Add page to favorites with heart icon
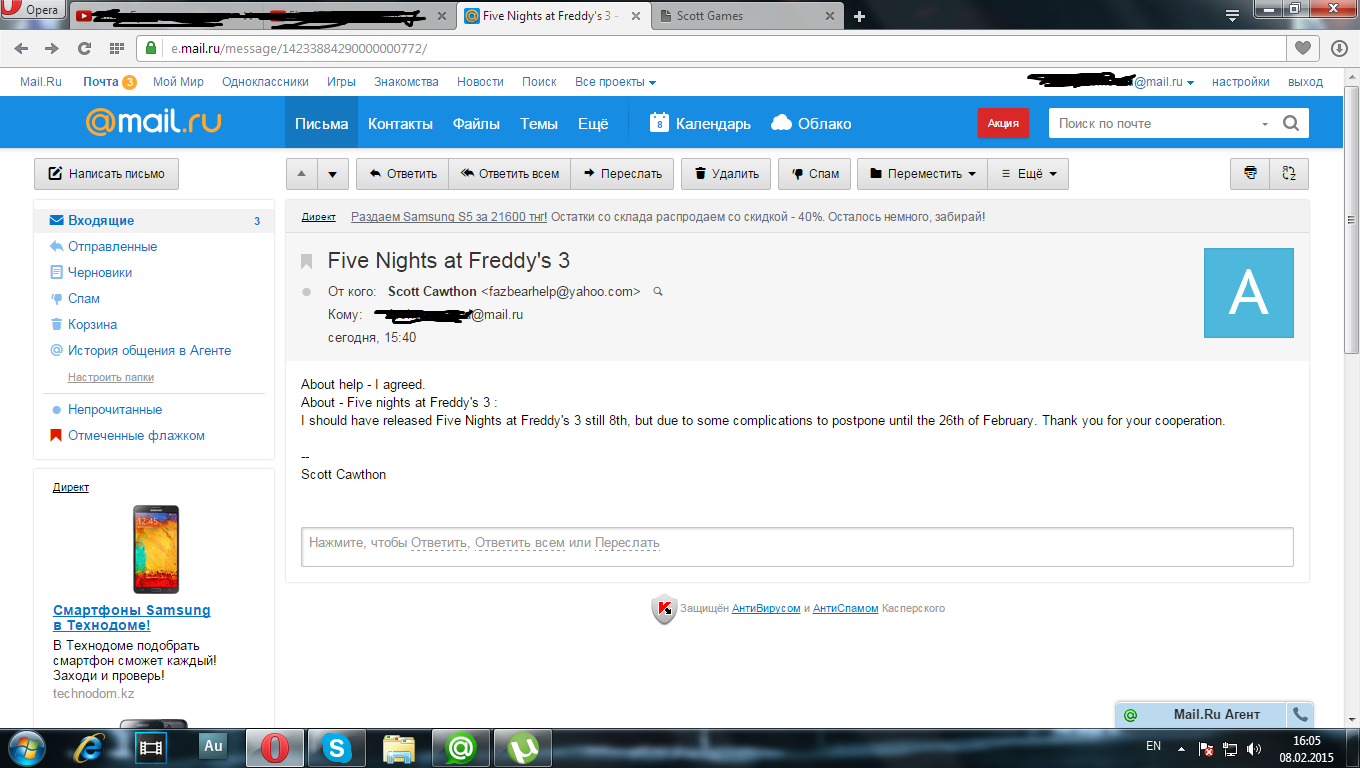The image size is (1360, 768). 1302,48
